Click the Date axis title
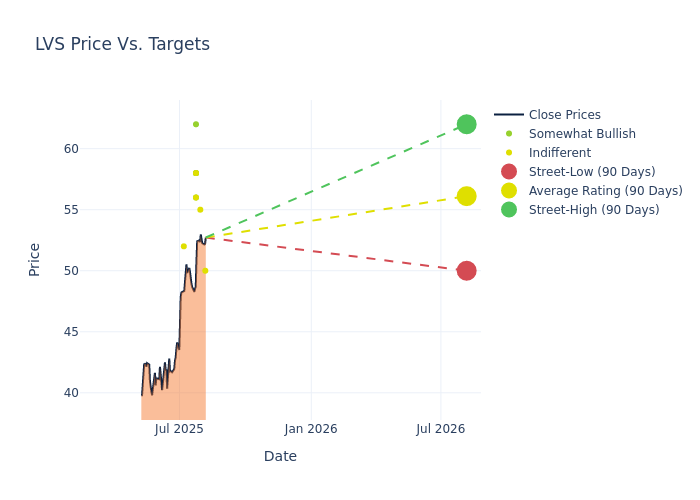Screen dimensions: 700x500 click(x=280, y=456)
